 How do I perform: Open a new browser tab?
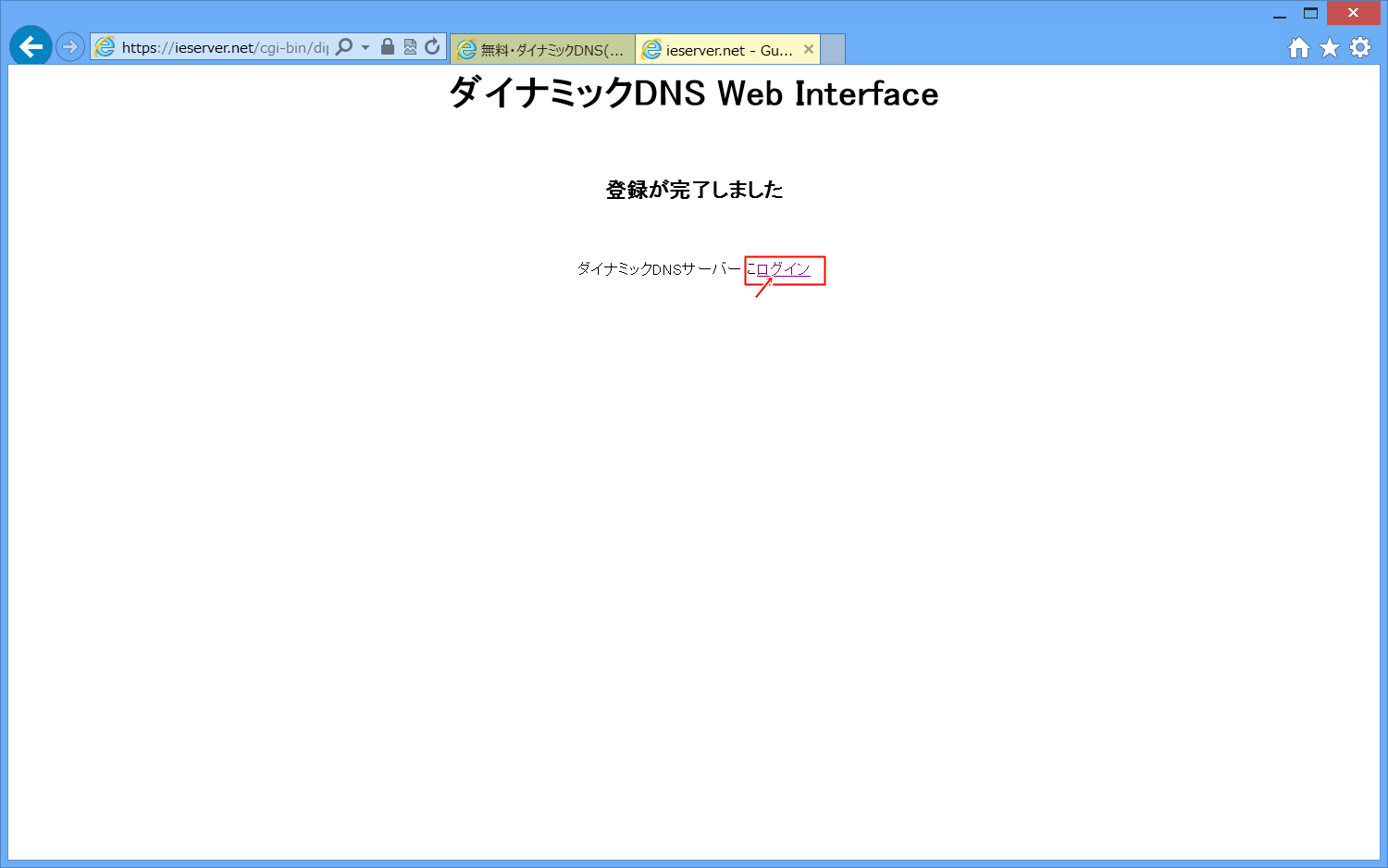tap(831, 49)
